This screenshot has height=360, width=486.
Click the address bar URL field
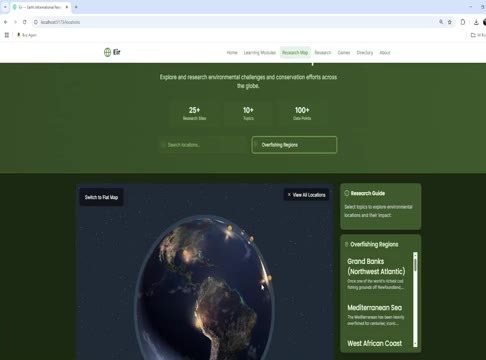click(x=233, y=22)
